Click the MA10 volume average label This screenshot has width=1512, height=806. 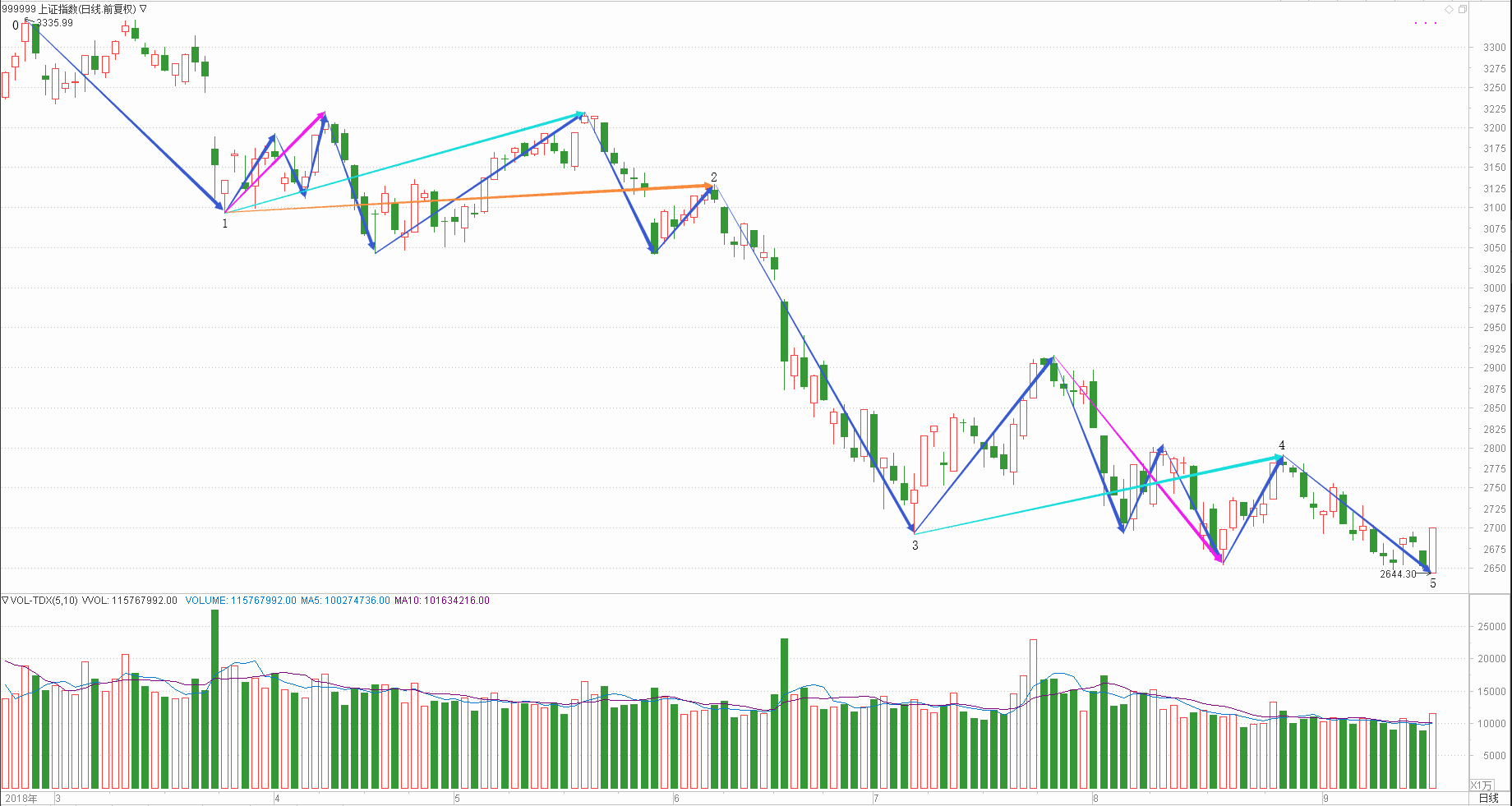(x=441, y=601)
